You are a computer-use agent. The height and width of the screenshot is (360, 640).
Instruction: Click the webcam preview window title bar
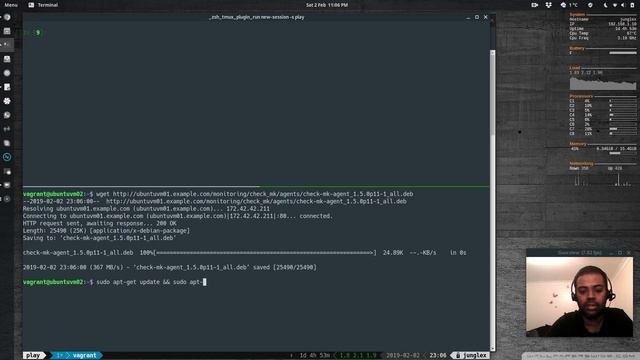pos(579,253)
